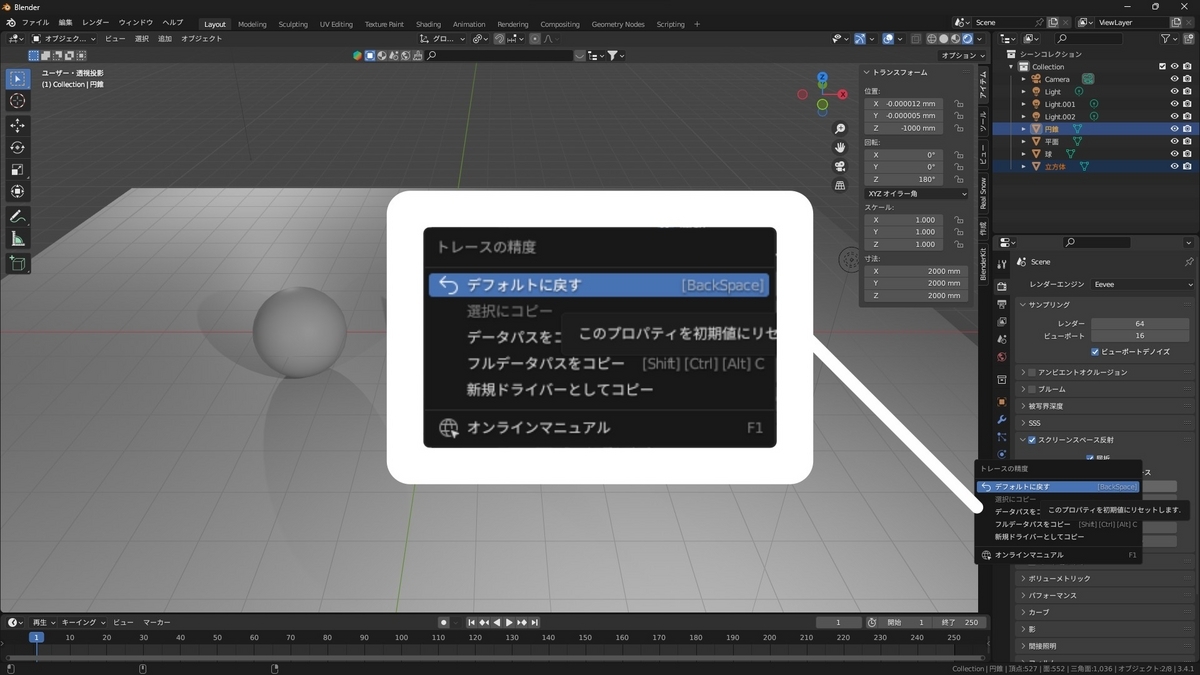Click the レンダー samples field showing 64

(1139, 323)
